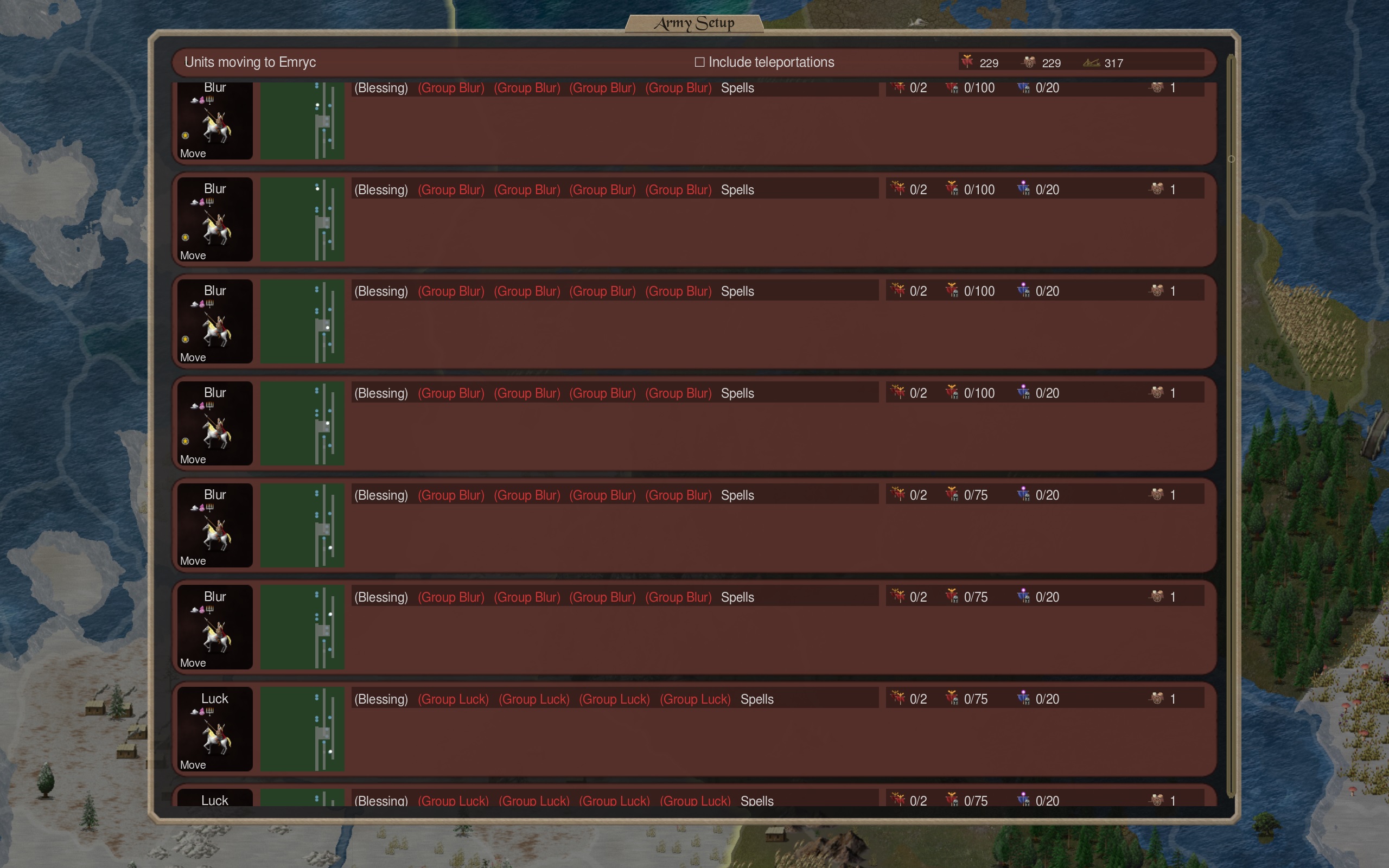Viewport: 1389px width, 868px height.
Task: Click the 0/100 leadership icon in third Blur row
Action: [x=952, y=290]
